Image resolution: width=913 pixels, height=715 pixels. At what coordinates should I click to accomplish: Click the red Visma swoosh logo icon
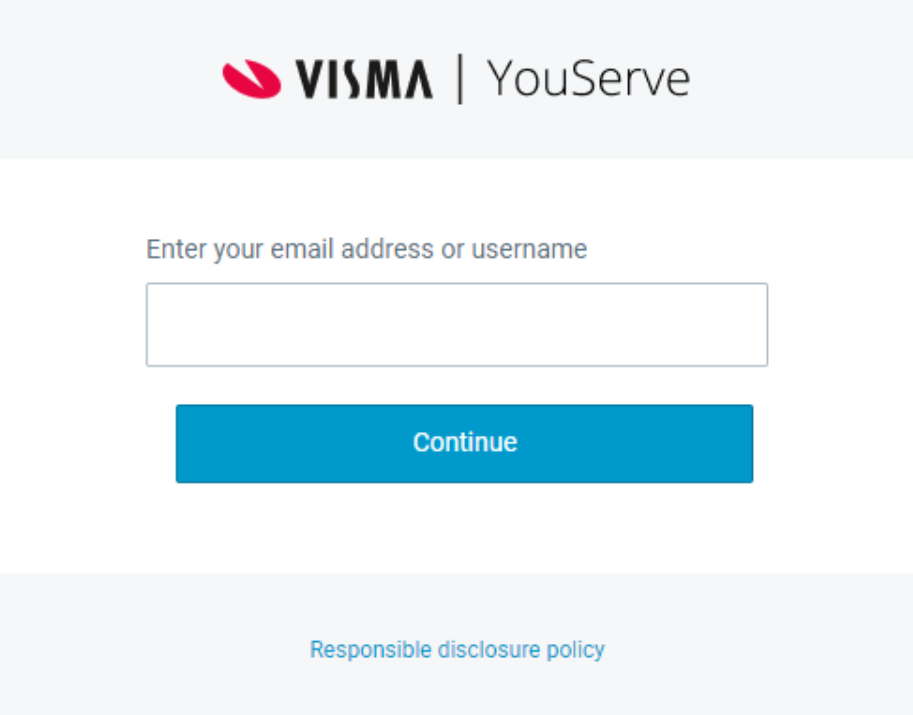pyautogui.click(x=251, y=79)
